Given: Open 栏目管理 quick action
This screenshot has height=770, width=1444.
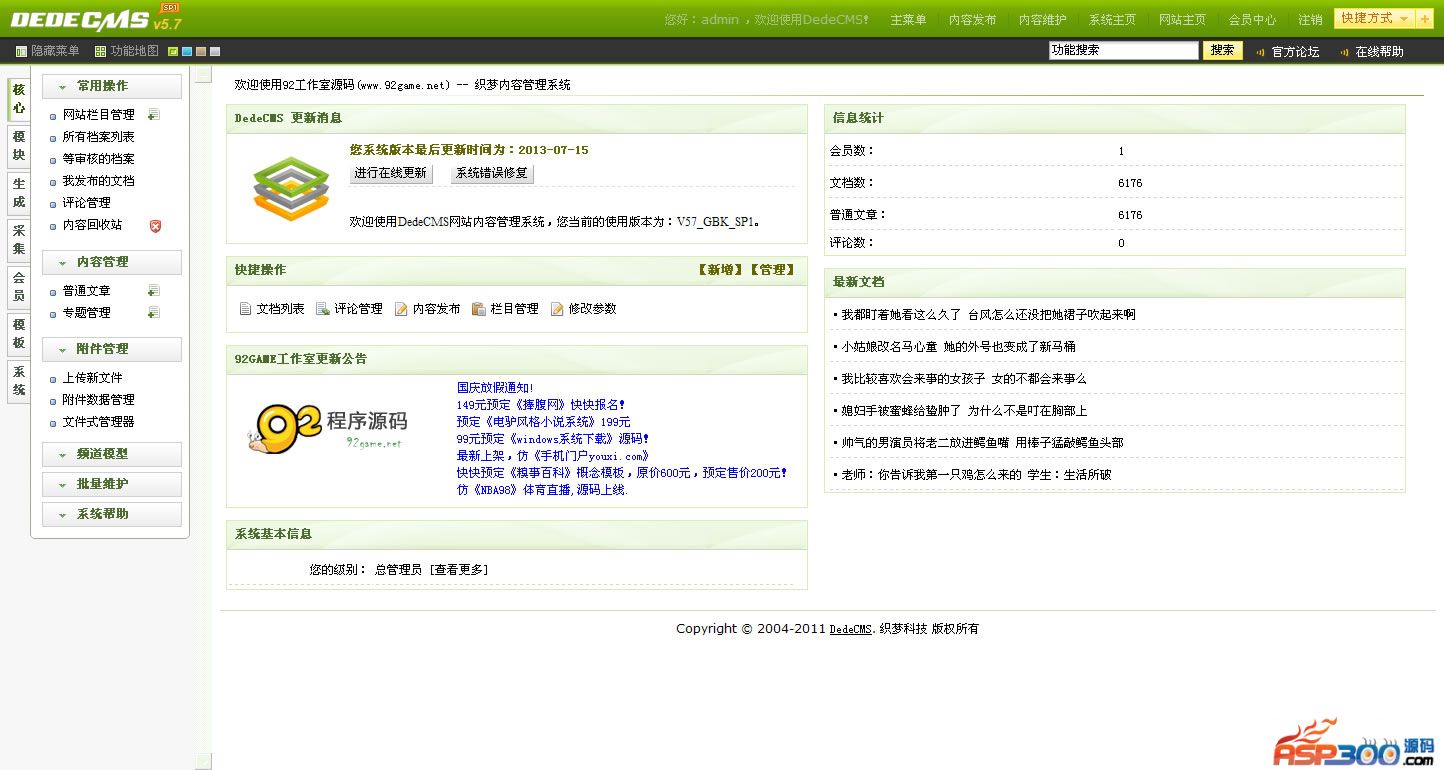Looking at the screenshot, I should click(506, 309).
